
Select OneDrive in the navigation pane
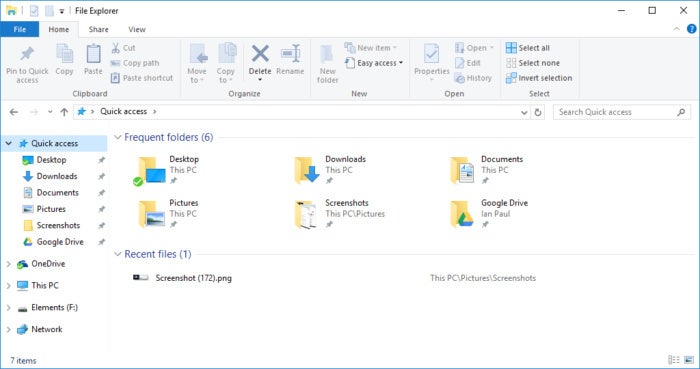click(48, 264)
